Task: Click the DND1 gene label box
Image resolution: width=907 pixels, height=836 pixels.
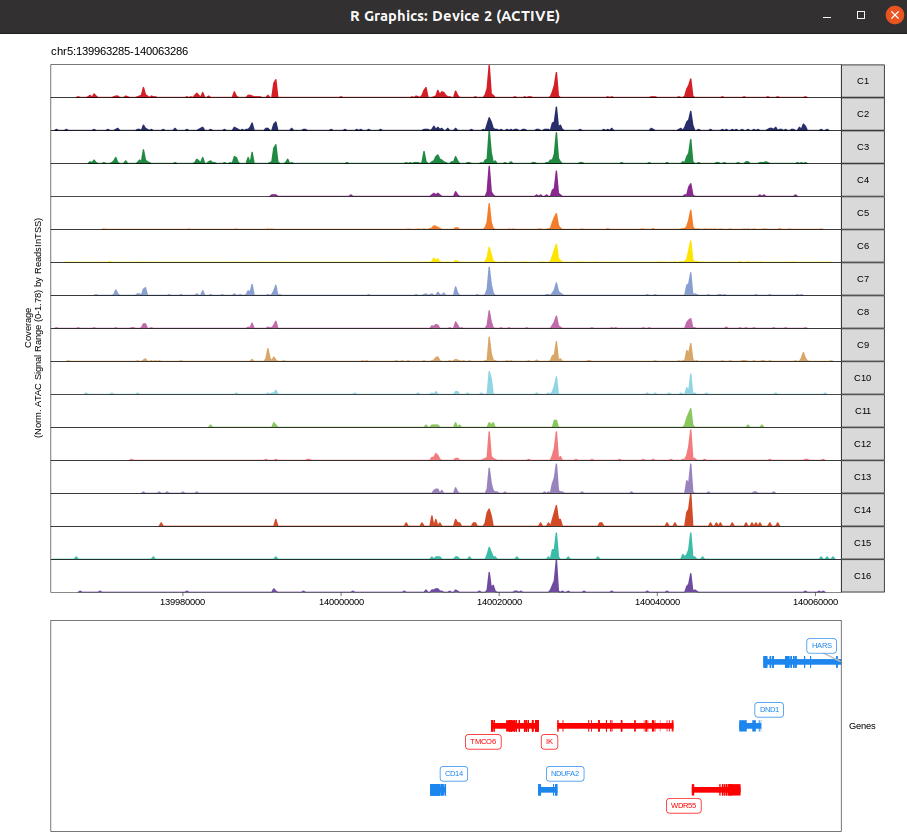Action: tap(768, 709)
